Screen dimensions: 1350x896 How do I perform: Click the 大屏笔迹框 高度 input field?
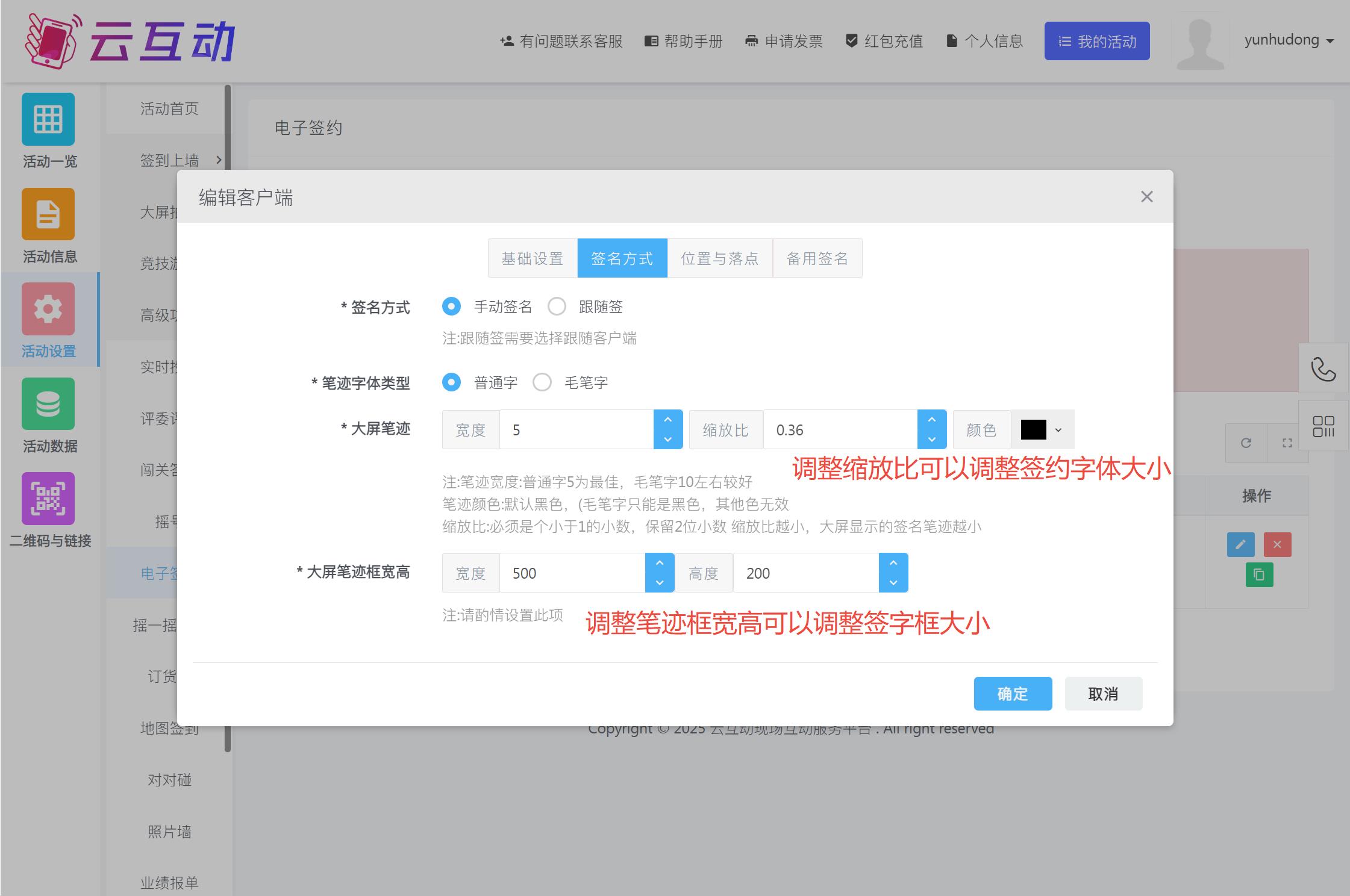pyautogui.click(x=805, y=573)
